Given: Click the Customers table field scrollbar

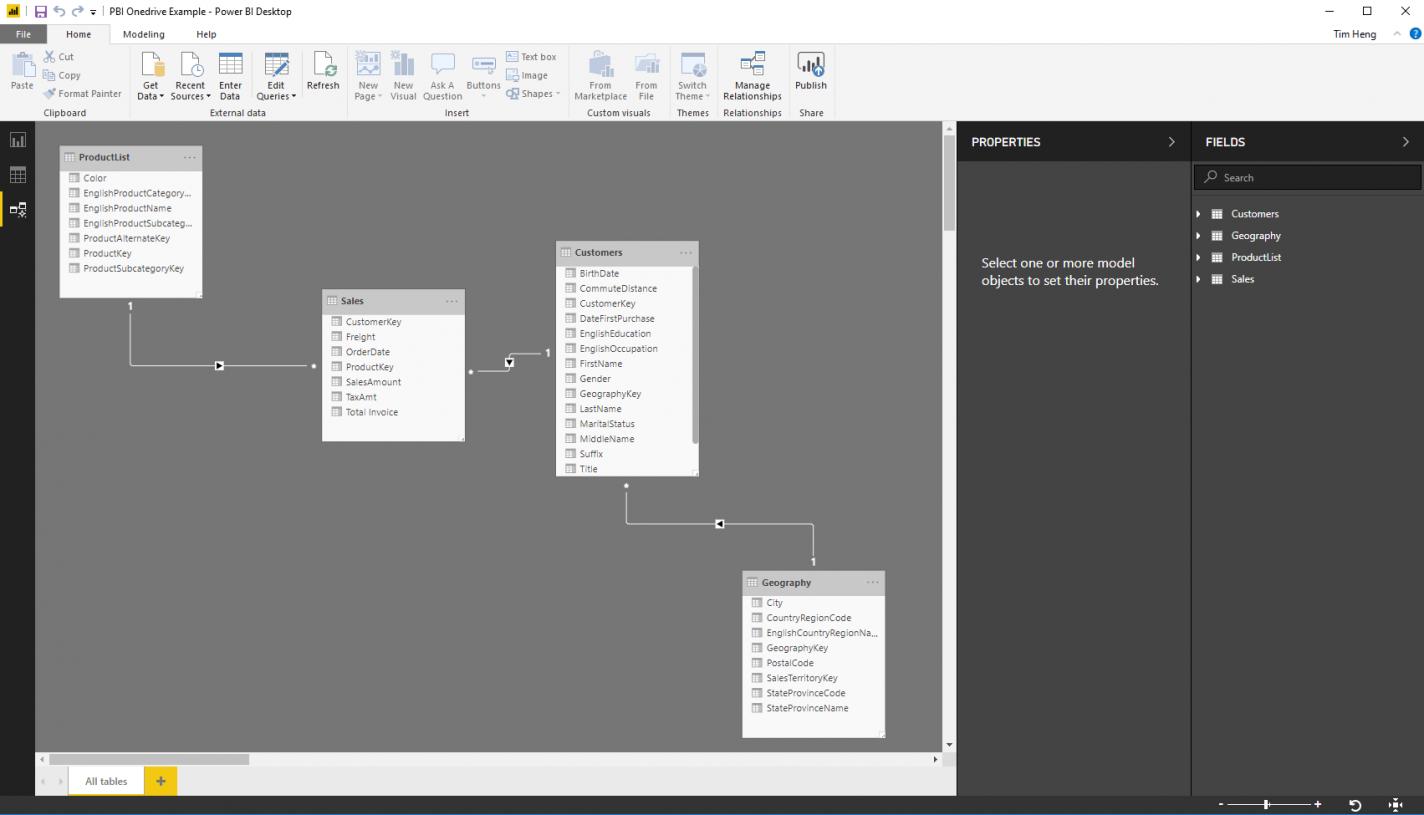Looking at the screenshot, I should click(695, 355).
